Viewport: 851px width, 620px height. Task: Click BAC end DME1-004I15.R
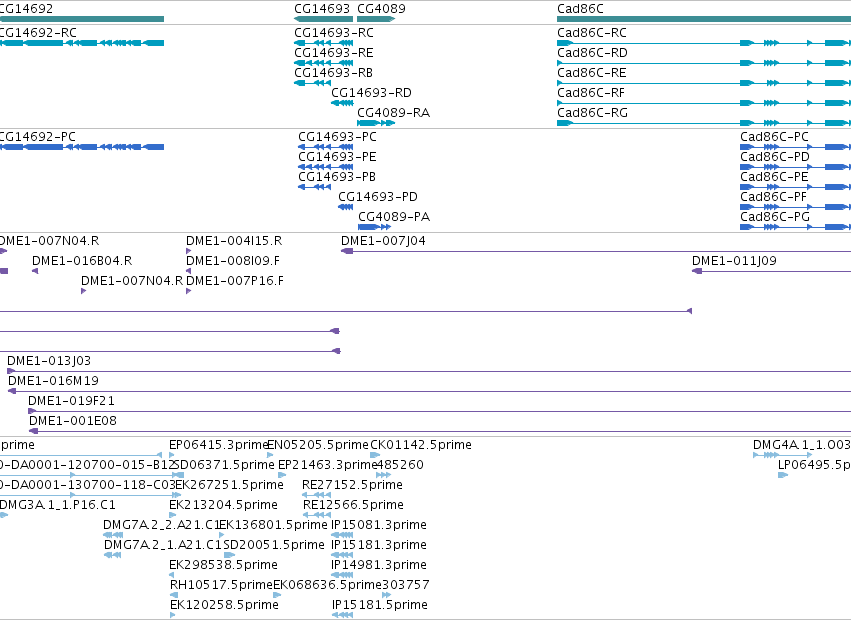188,251
